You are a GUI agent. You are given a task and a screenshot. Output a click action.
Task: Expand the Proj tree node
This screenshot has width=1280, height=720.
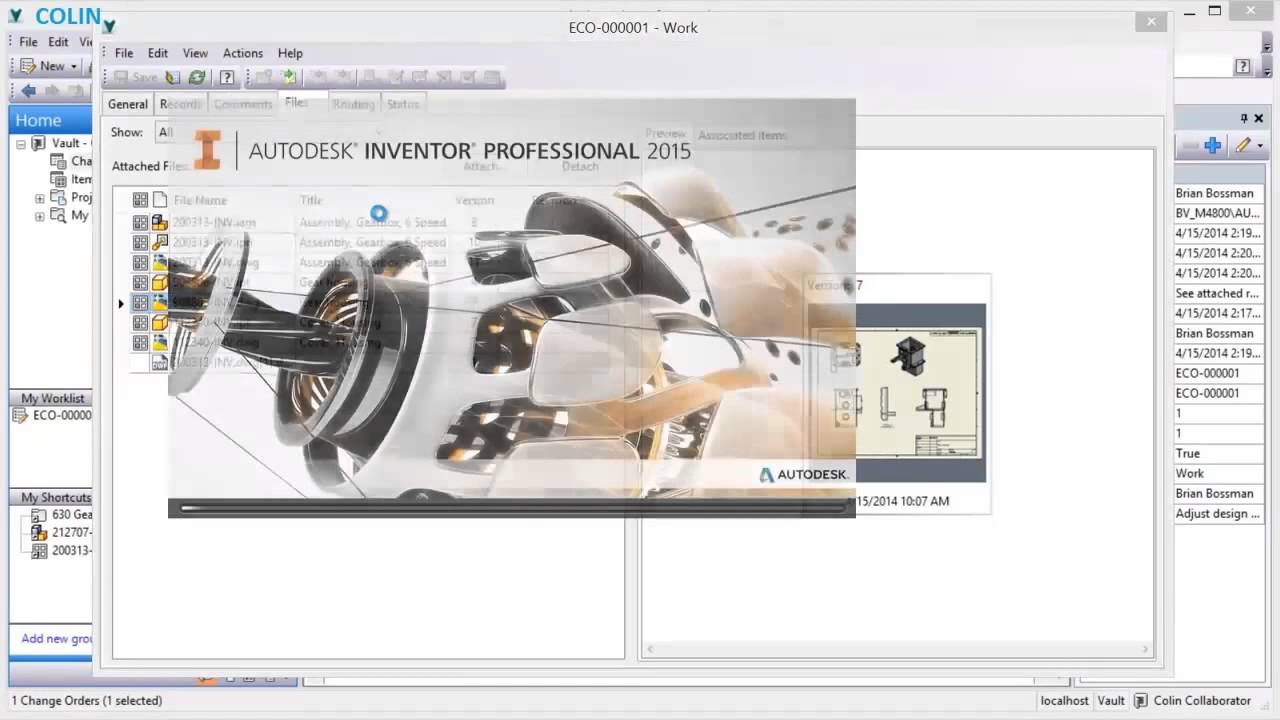[40, 198]
